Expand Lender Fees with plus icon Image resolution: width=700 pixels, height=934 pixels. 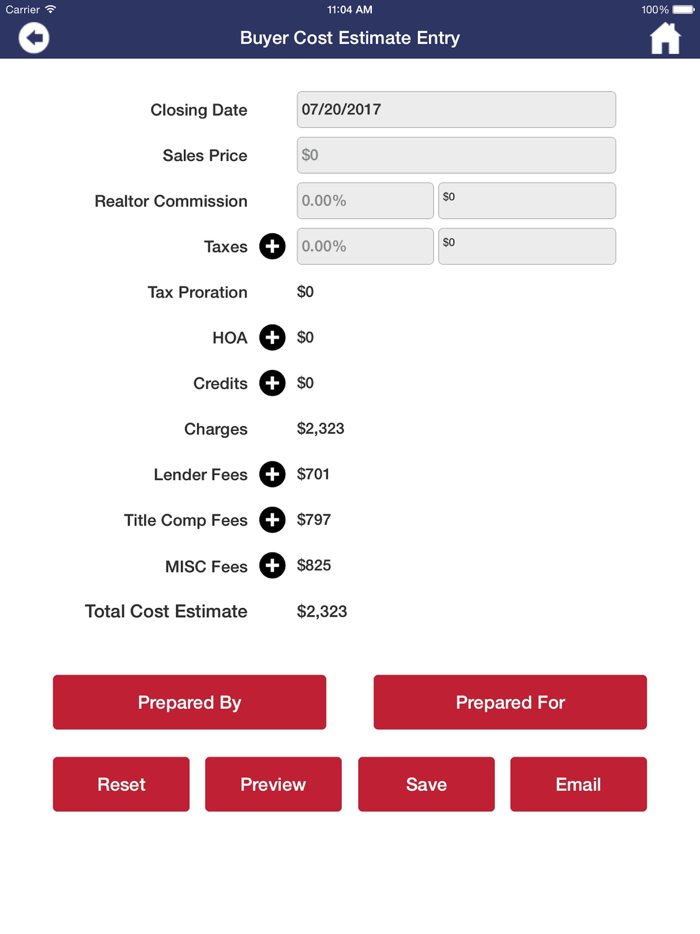pos(272,474)
